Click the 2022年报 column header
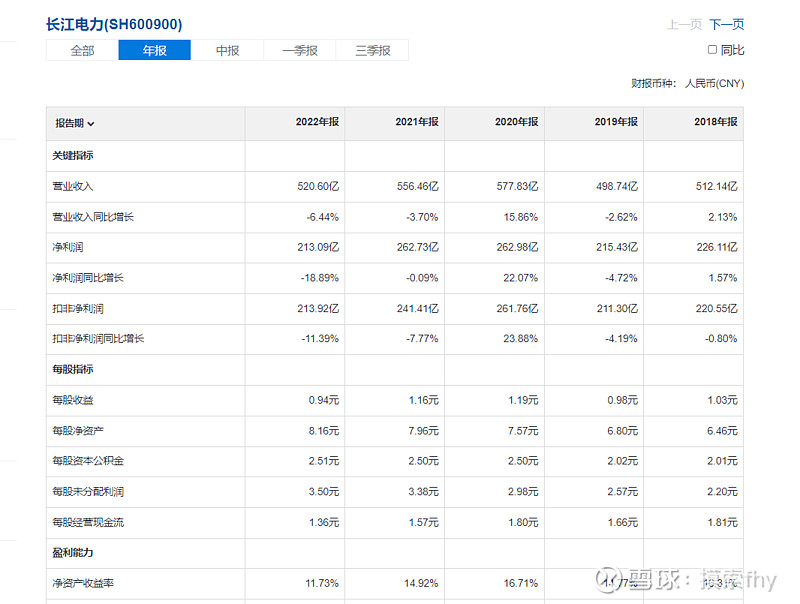The image size is (800, 604). (317, 122)
